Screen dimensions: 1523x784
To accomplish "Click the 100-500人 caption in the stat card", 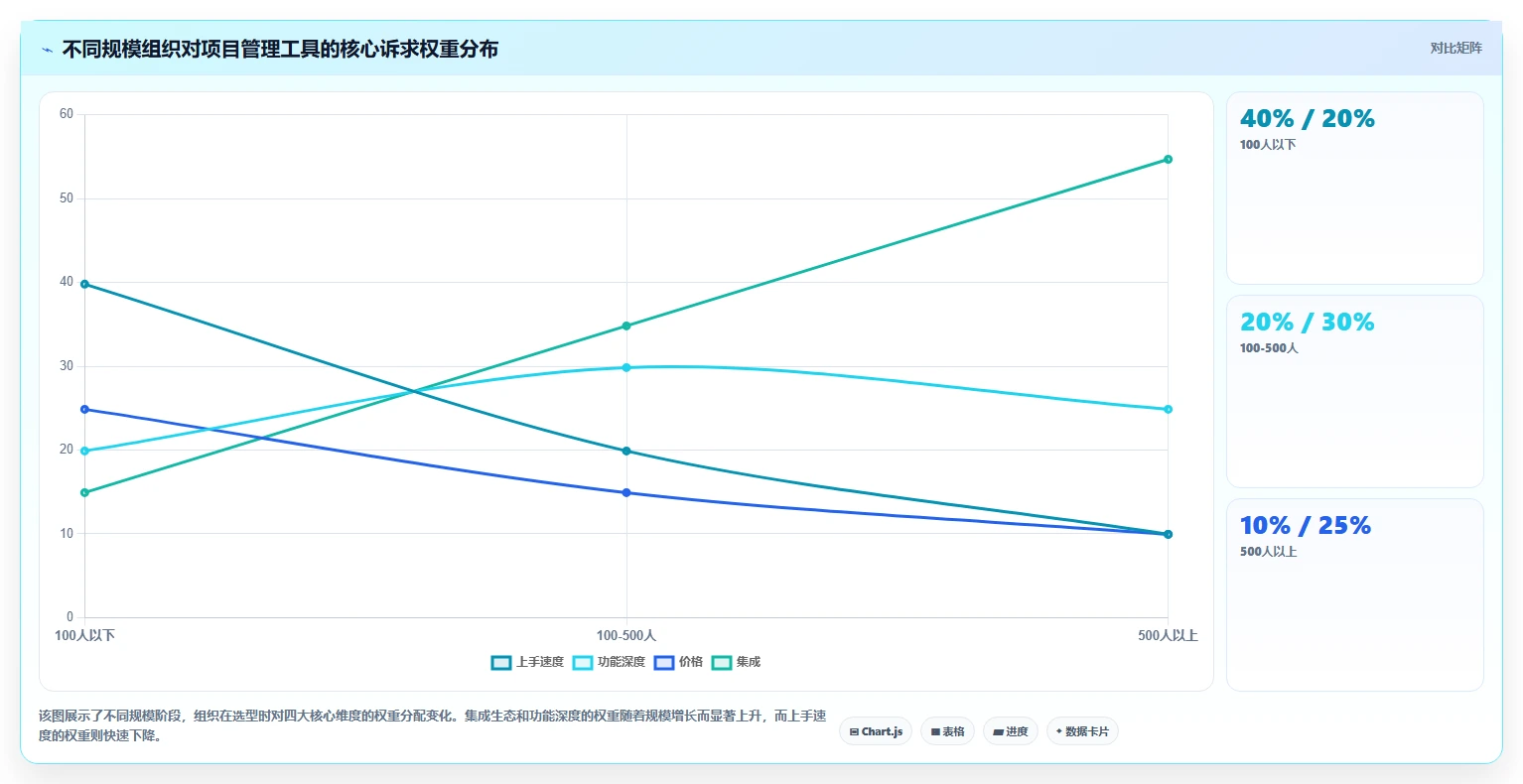I will coord(1269,348).
